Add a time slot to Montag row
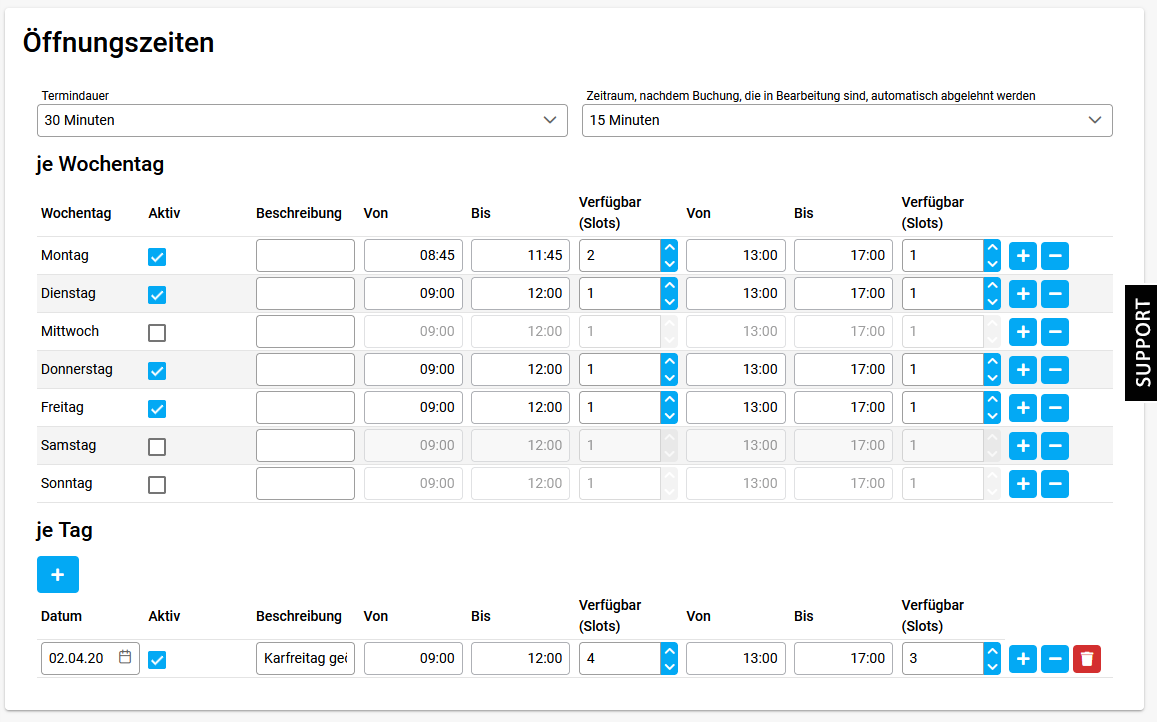The width and height of the screenshot is (1157, 722). (x=1023, y=256)
